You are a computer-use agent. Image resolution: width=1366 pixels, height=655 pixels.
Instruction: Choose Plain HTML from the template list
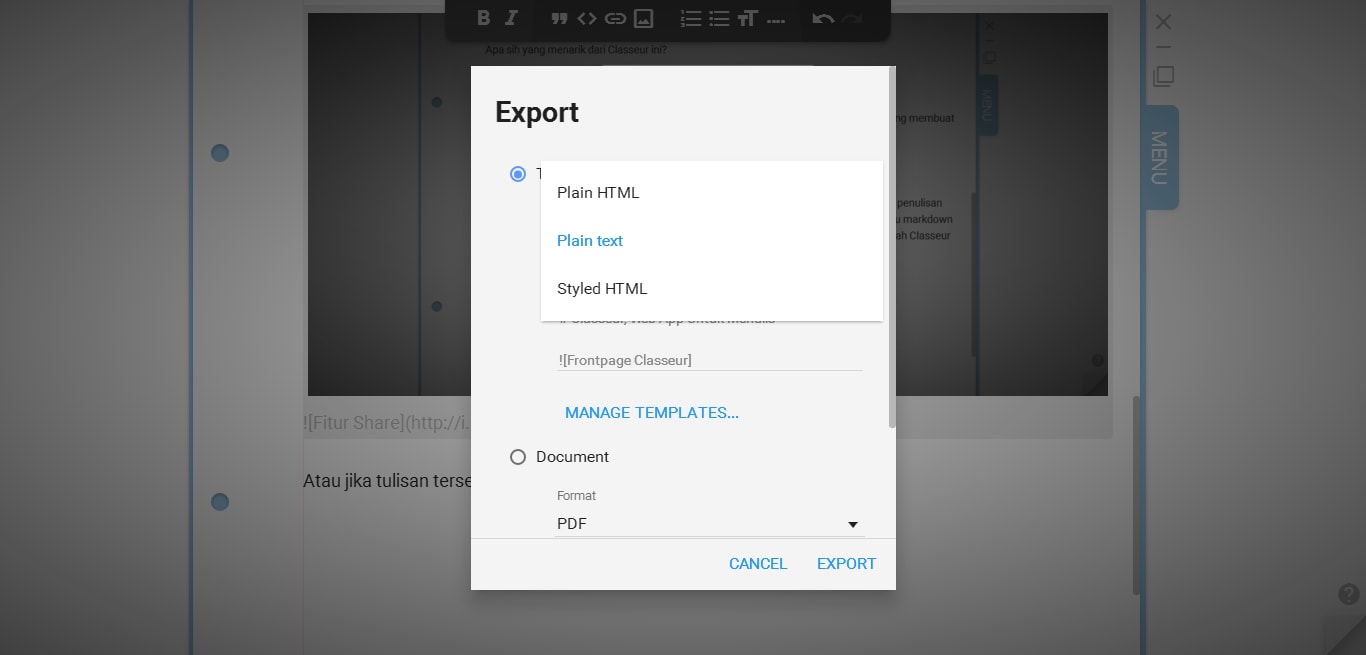(712, 193)
